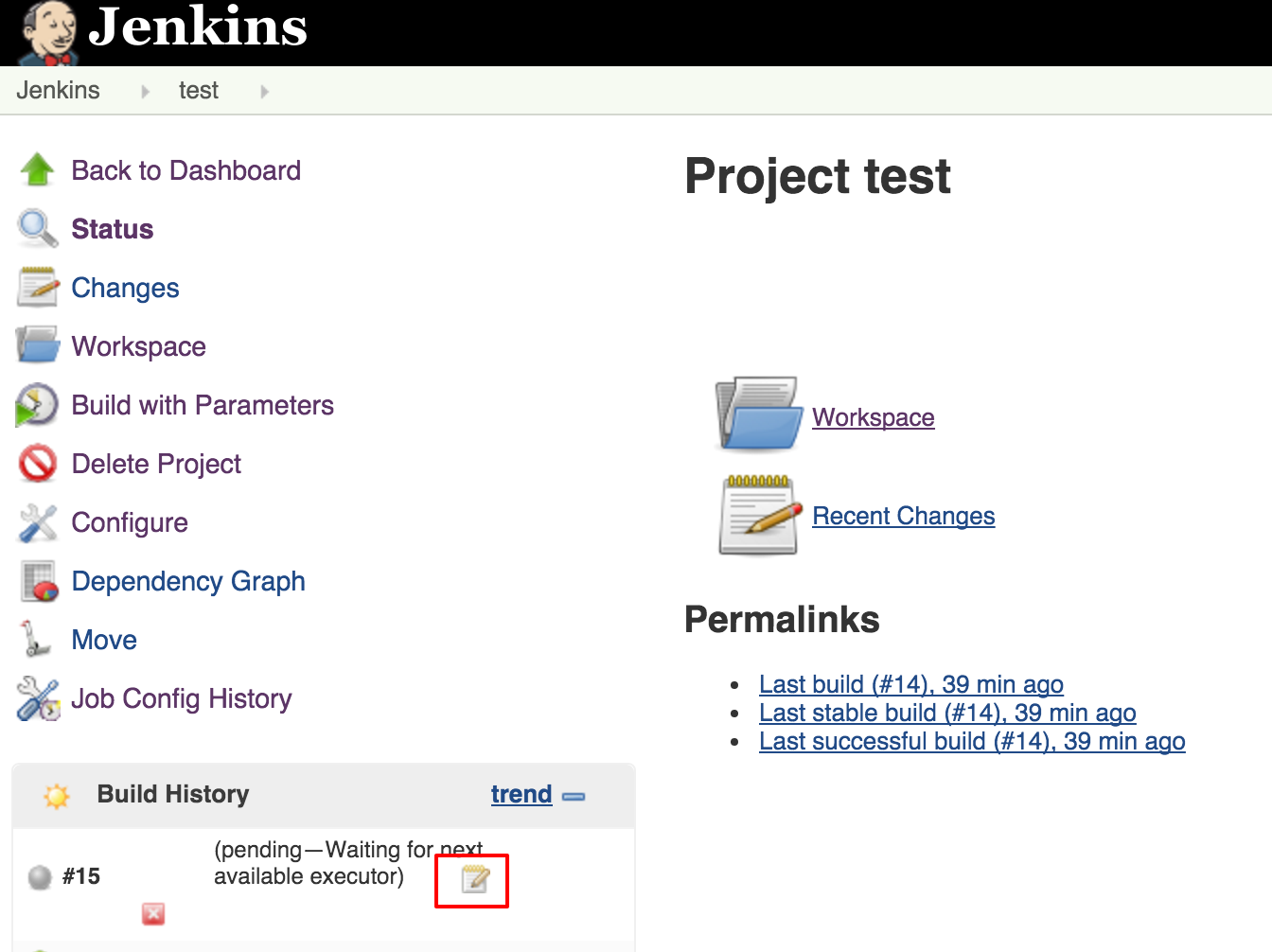Expand the Jenkins breadcrumb dropdown arrow
This screenshot has width=1272, height=952.
[145, 92]
